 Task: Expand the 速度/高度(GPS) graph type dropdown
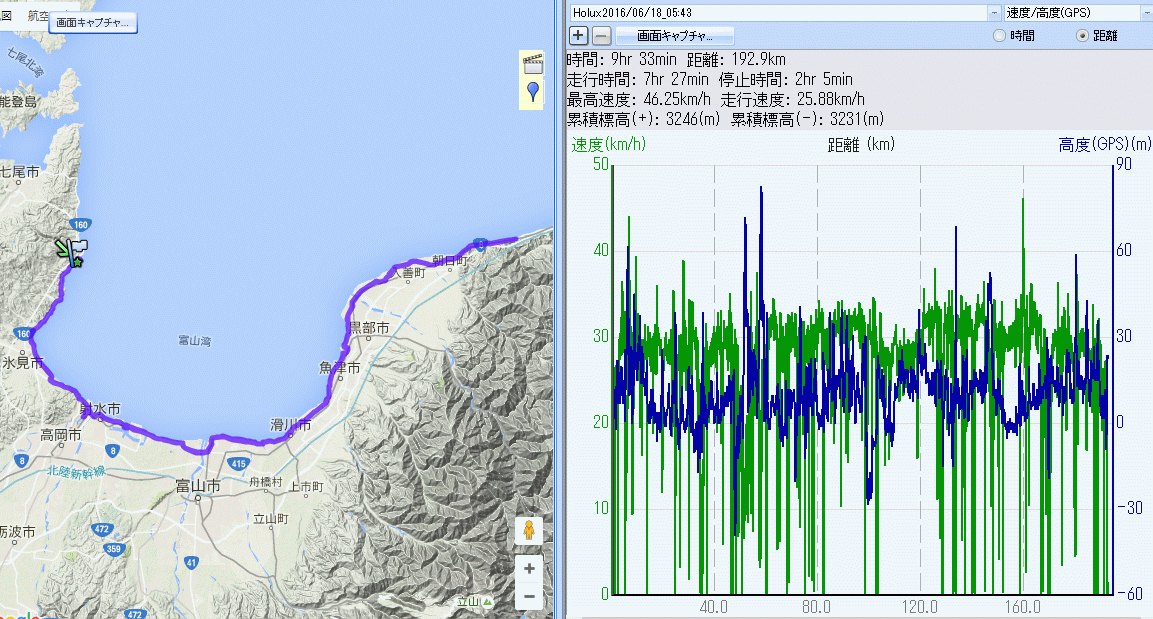click(x=1145, y=13)
